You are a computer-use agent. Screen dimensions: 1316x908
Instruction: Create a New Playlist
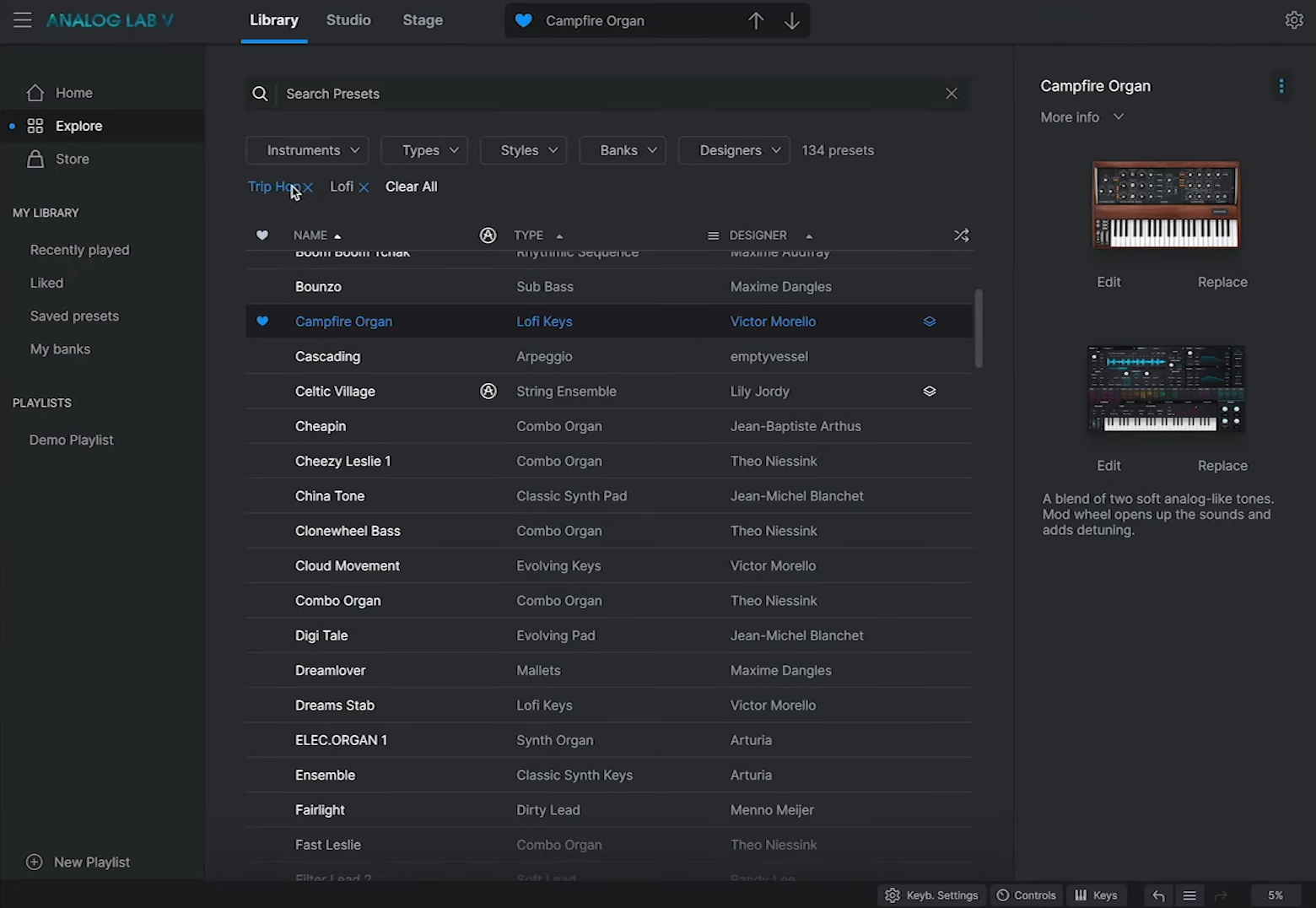tap(78, 862)
